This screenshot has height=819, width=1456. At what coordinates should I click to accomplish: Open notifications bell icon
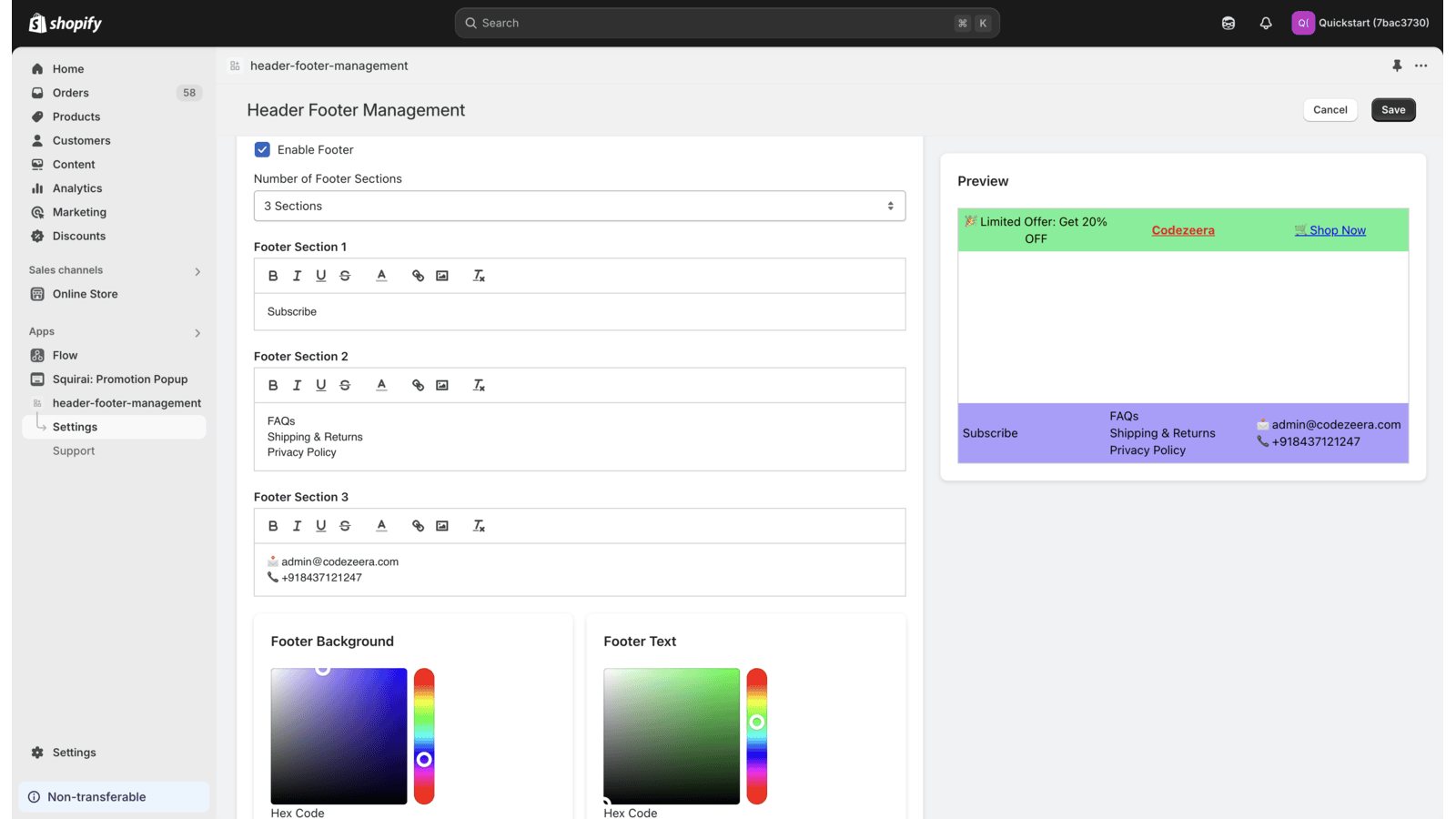[1266, 23]
